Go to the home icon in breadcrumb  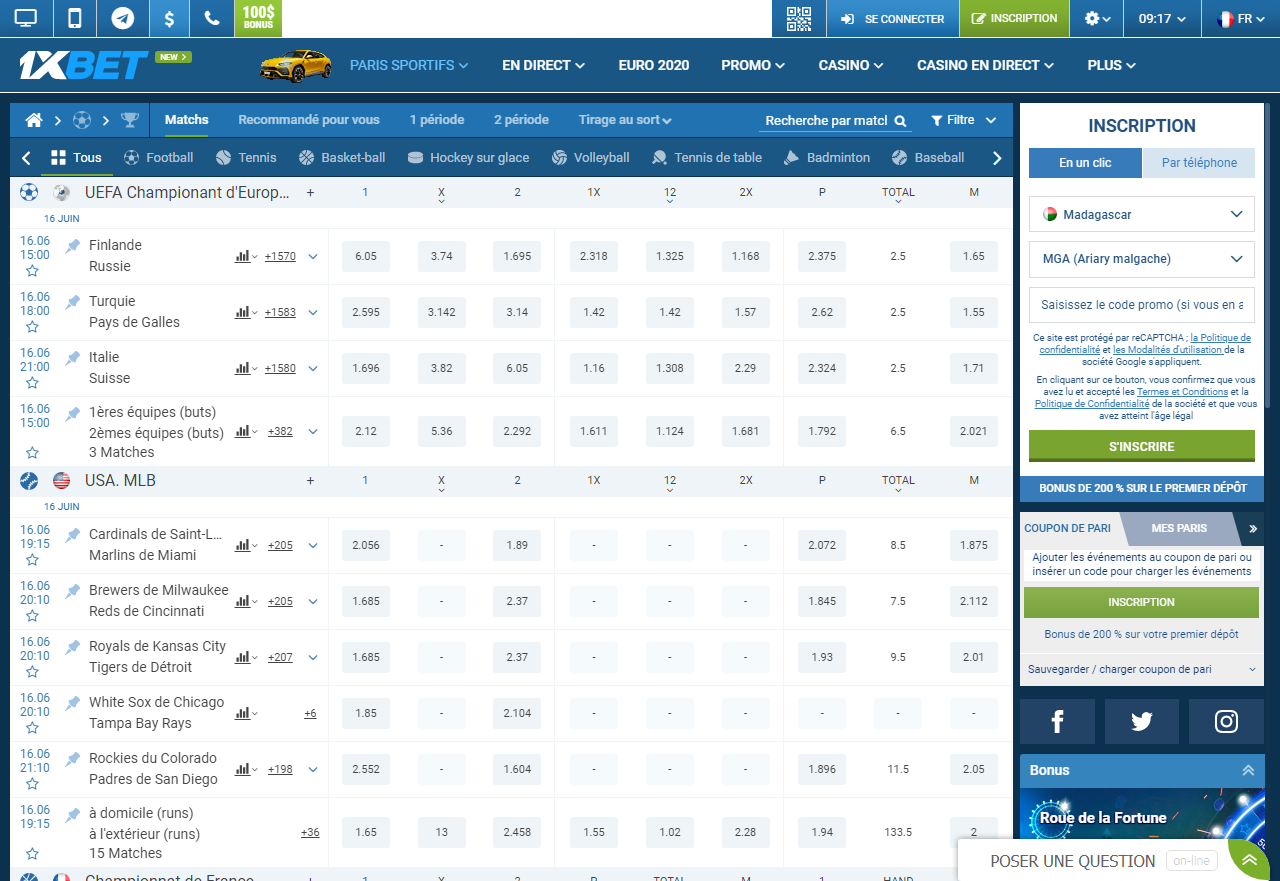point(34,120)
